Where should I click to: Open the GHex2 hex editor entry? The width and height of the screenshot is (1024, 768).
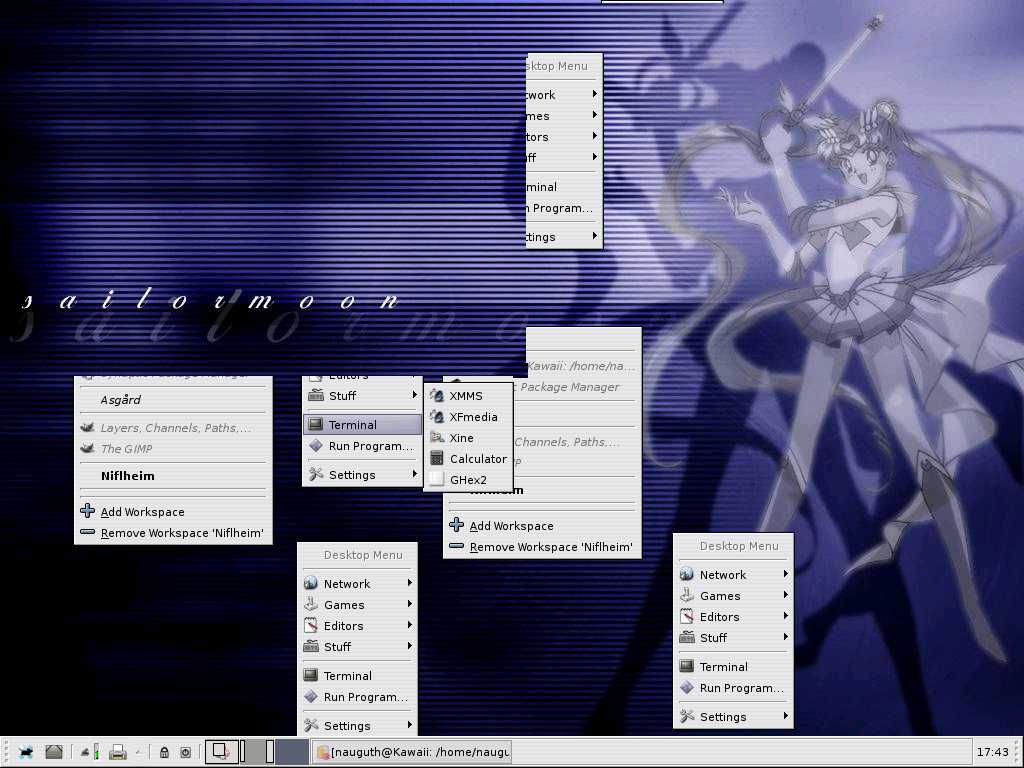(x=467, y=480)
